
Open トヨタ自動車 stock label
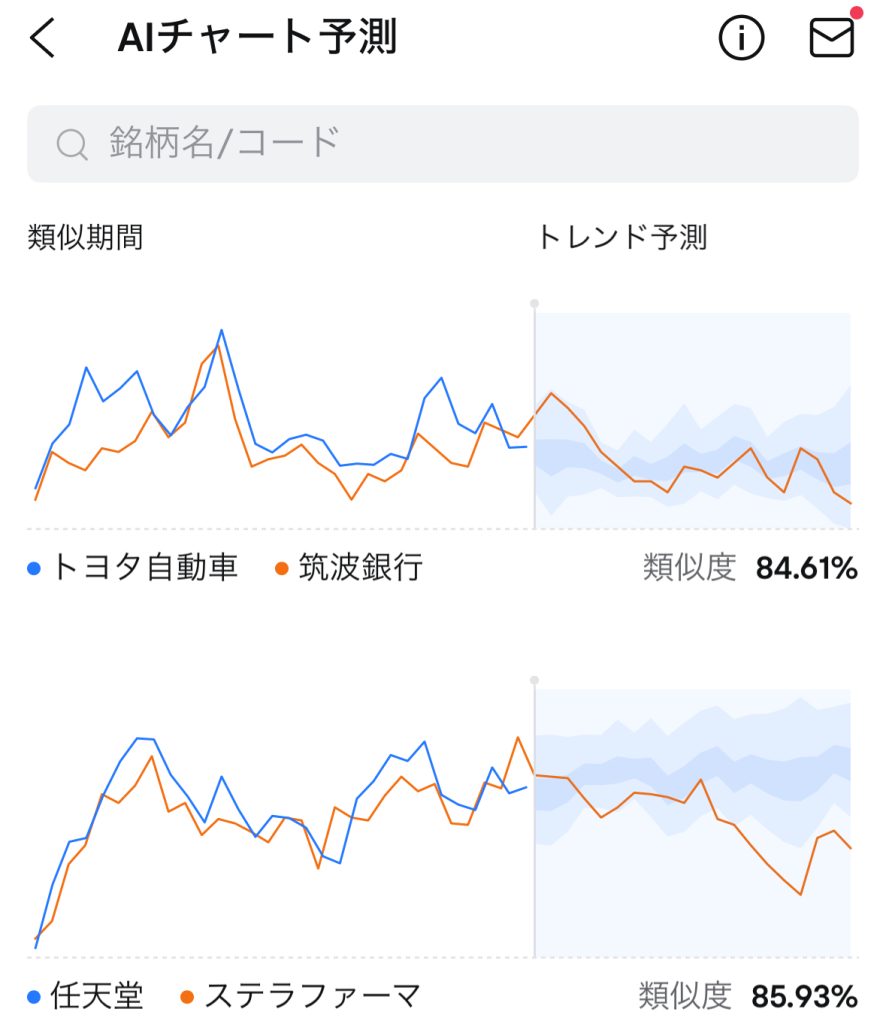[x=144, y=568]
